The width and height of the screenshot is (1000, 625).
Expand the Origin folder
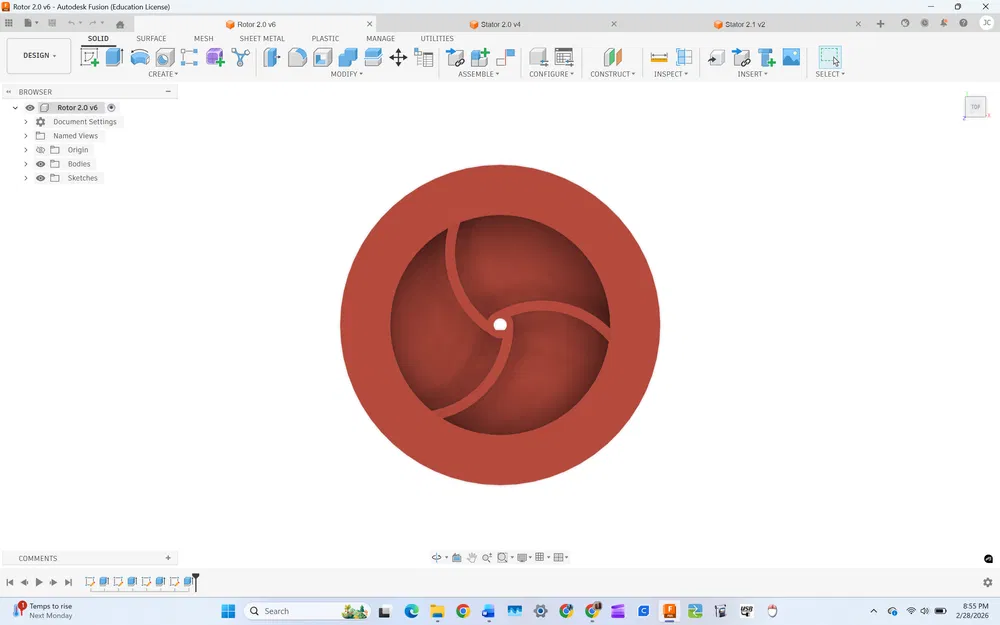pyautogui.click(x=26, y=150)
